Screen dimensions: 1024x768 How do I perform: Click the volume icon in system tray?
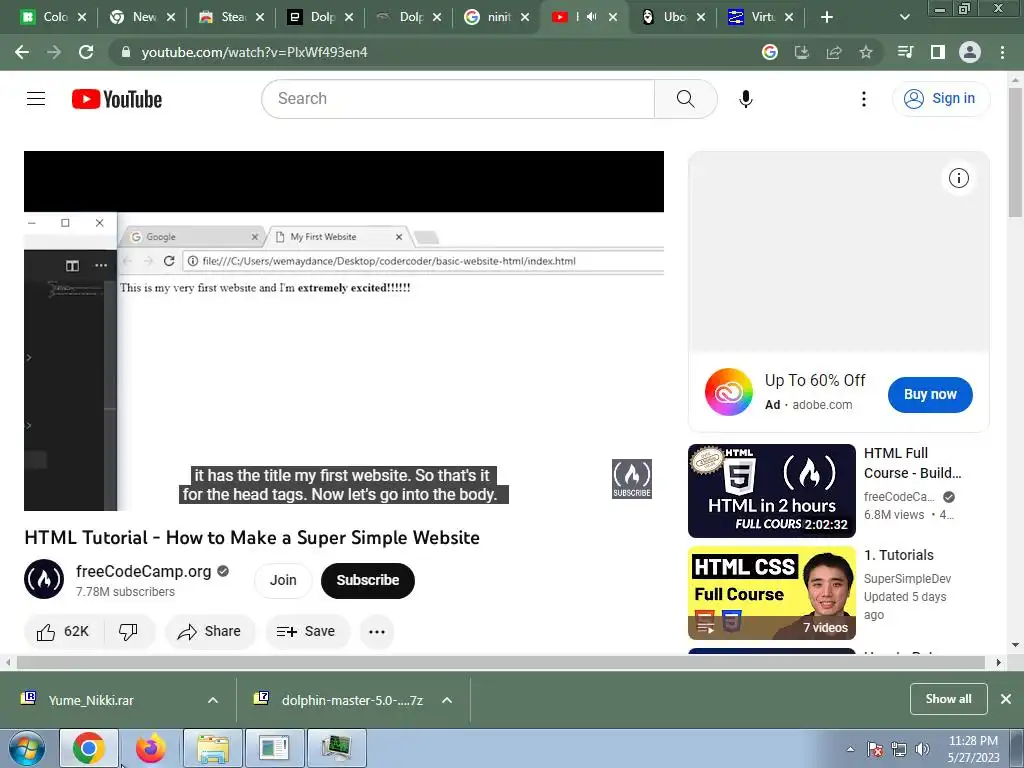point(922,749)
